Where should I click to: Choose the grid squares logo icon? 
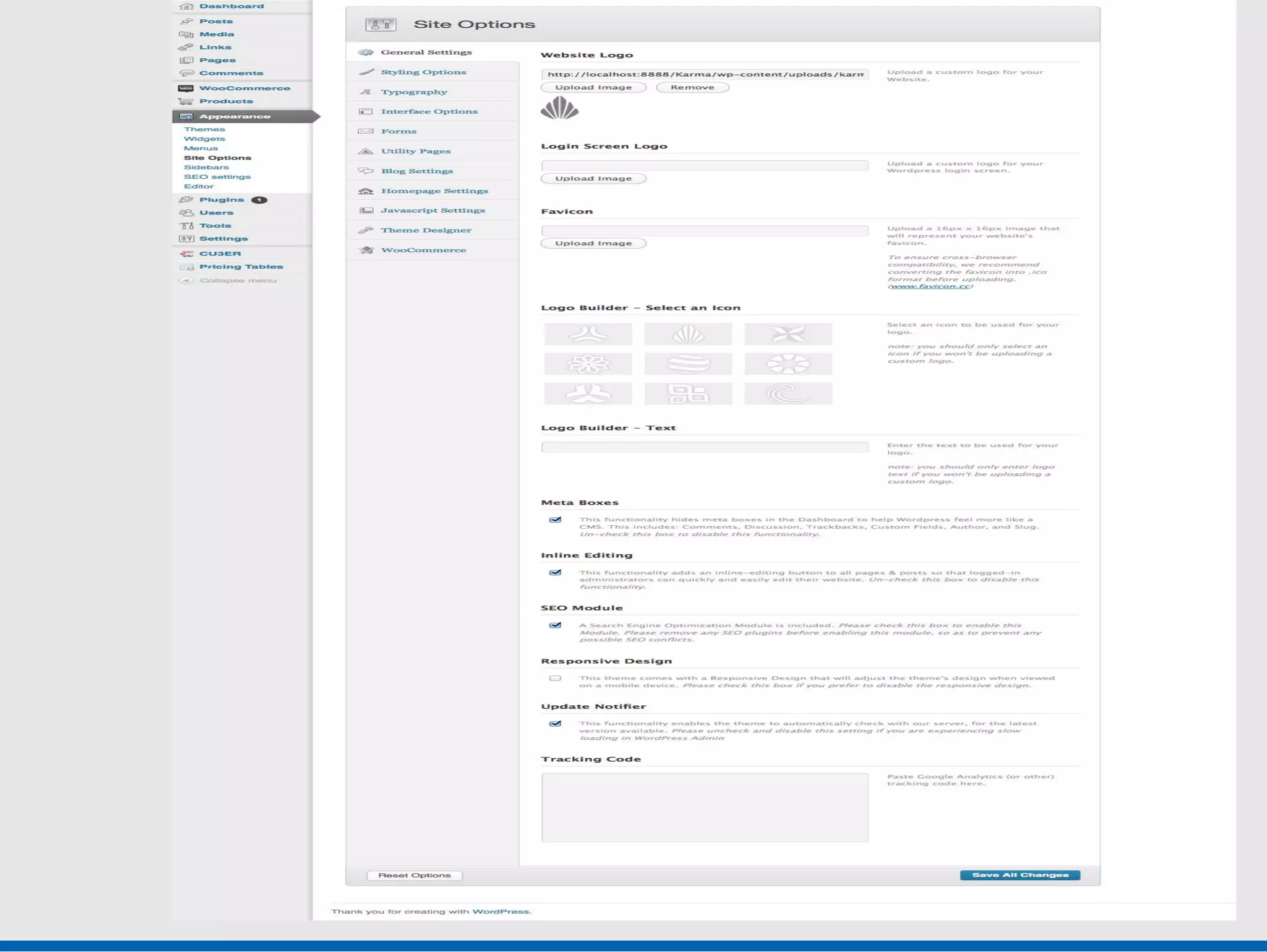tap(688, 393)
